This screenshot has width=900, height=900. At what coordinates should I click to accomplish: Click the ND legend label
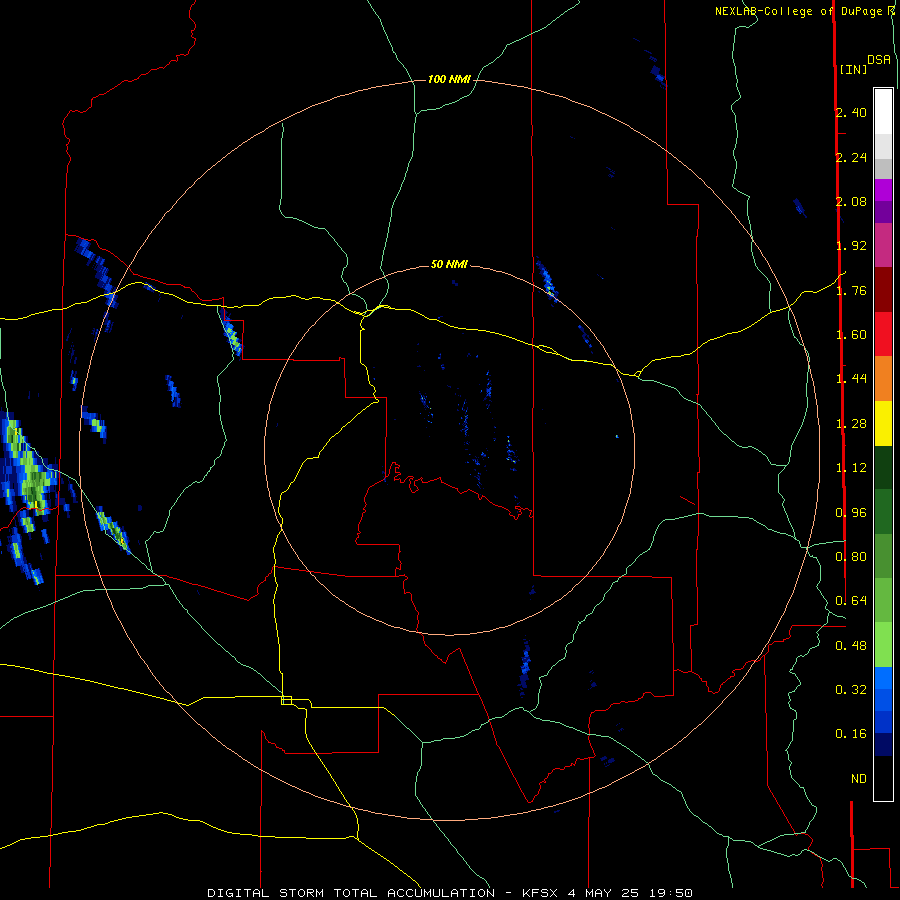(x=859, y=779)
